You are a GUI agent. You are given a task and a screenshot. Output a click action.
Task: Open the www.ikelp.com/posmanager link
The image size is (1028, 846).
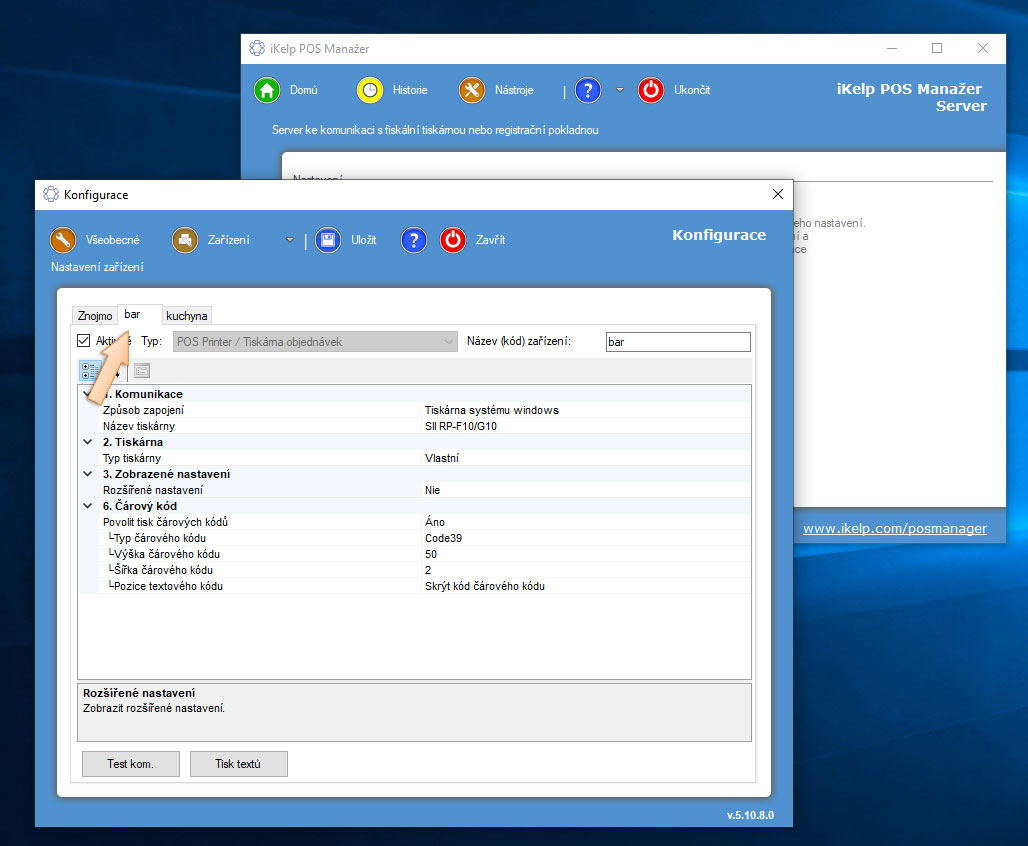point(894,528)
